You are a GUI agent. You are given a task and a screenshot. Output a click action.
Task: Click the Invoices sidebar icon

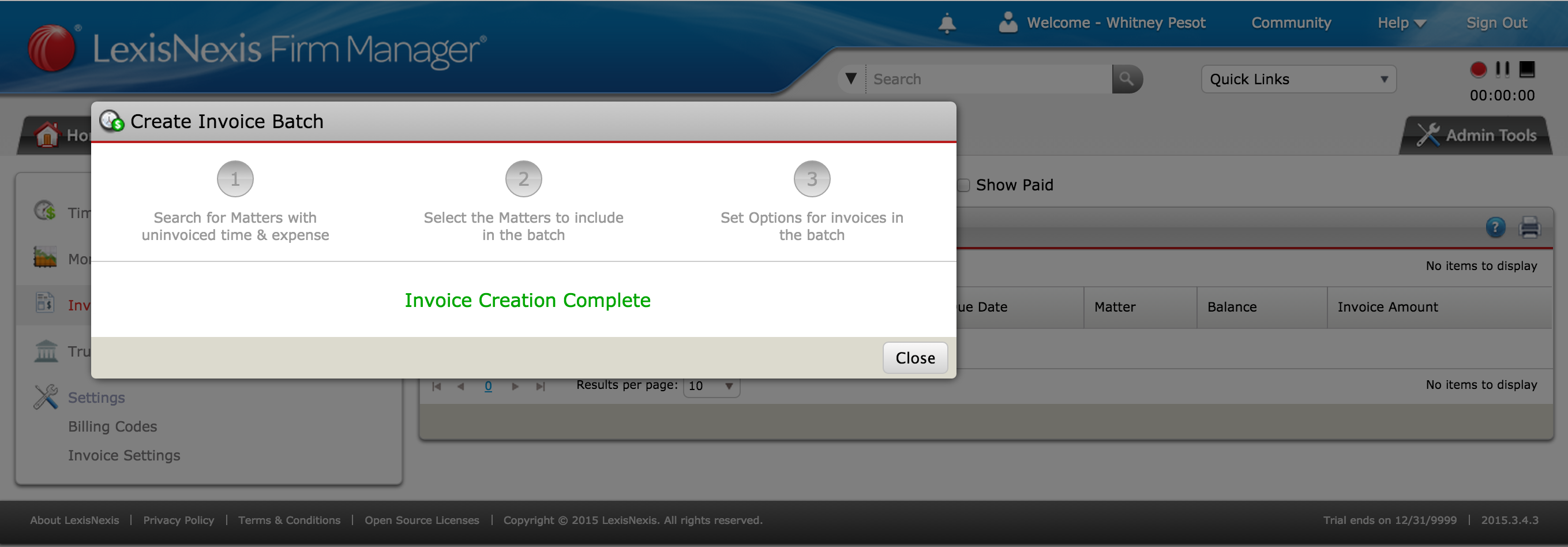[45, 303]
